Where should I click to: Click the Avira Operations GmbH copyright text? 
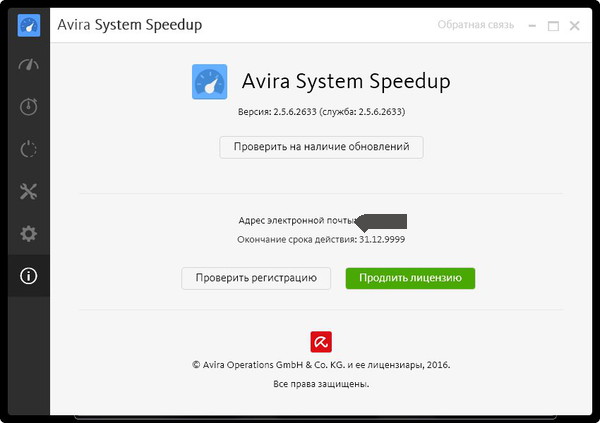click(x=321, y=365)
